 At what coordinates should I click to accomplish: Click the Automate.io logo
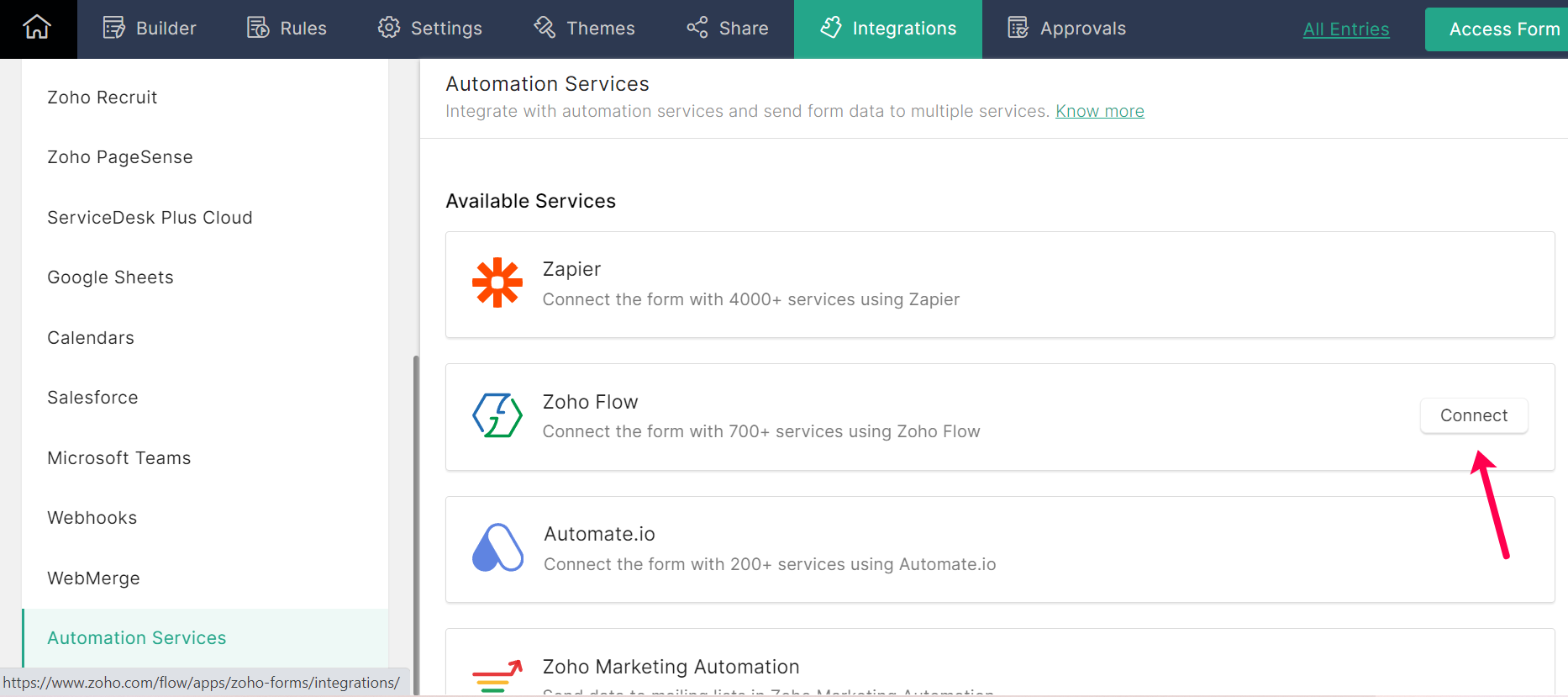(497, 547)
